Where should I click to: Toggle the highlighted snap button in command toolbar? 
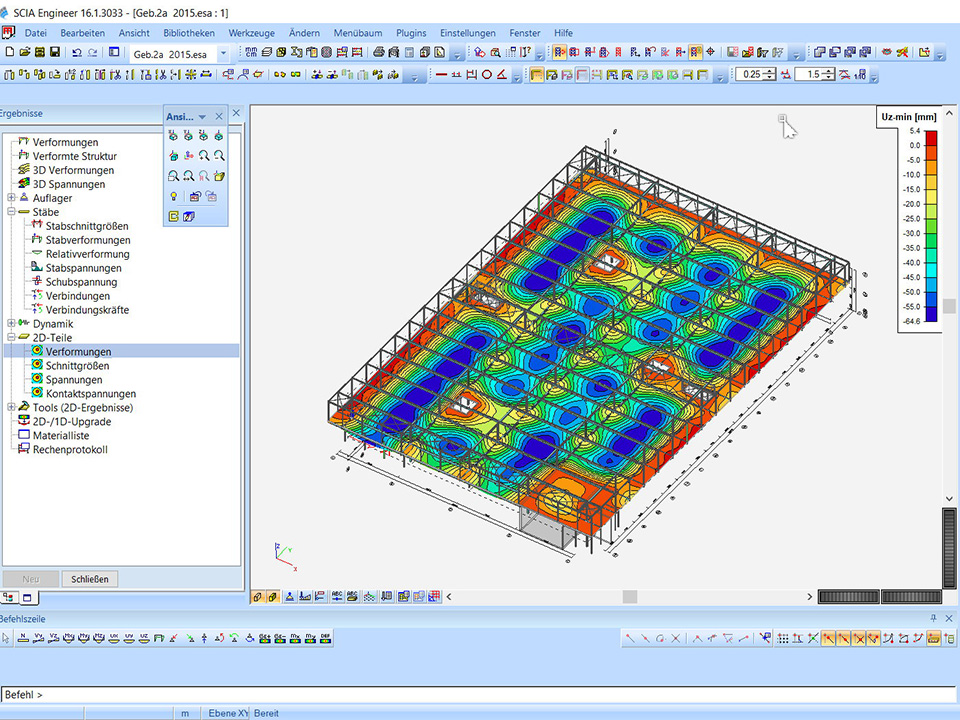830,638
